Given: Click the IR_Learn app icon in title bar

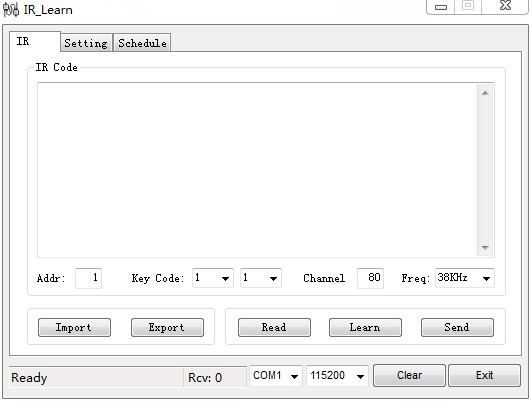Looking at the screenshot, I should pyautogui.click(x=11, y=10).
